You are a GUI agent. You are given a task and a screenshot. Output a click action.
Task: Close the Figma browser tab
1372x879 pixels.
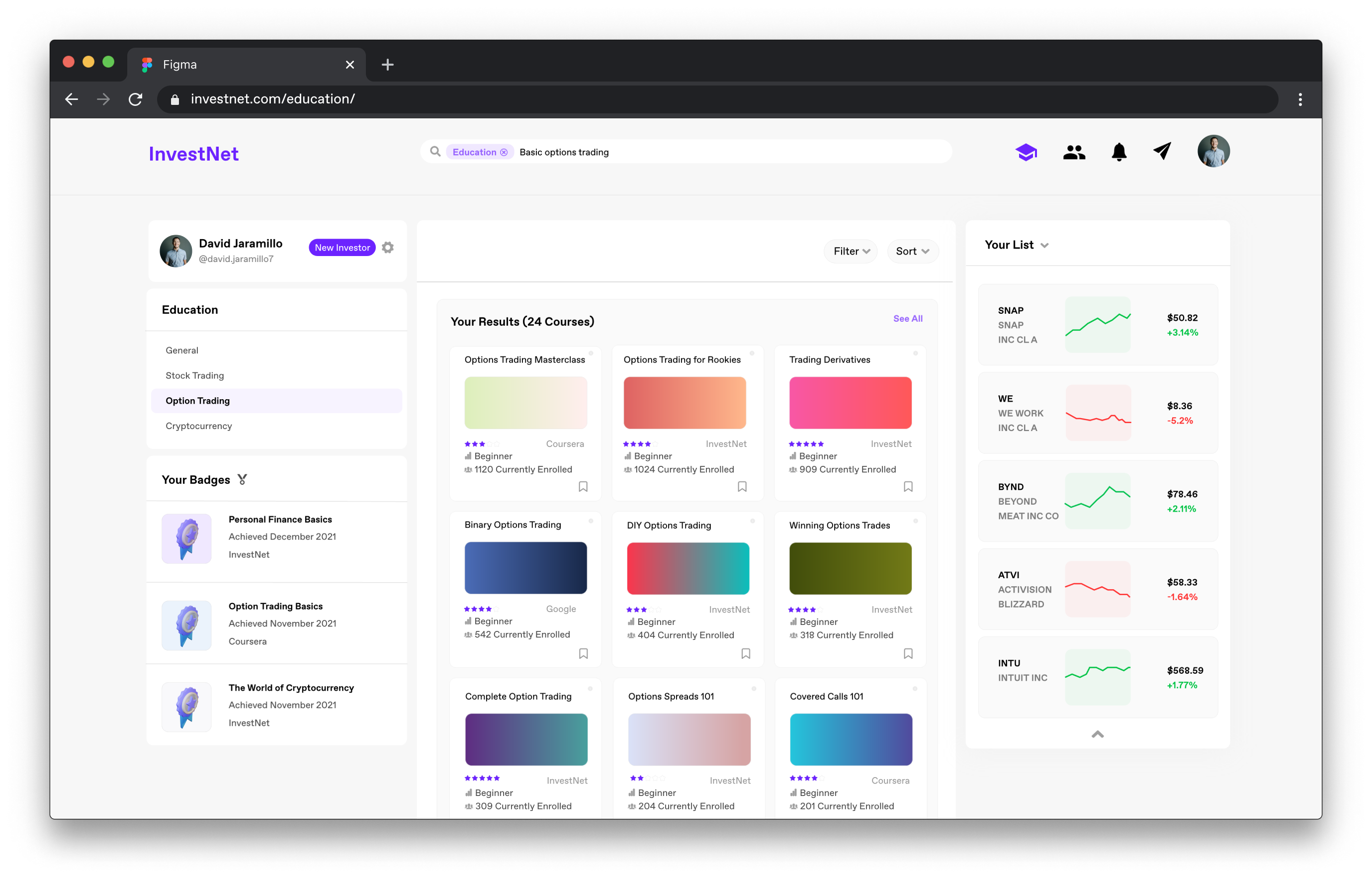coord(350,65)
